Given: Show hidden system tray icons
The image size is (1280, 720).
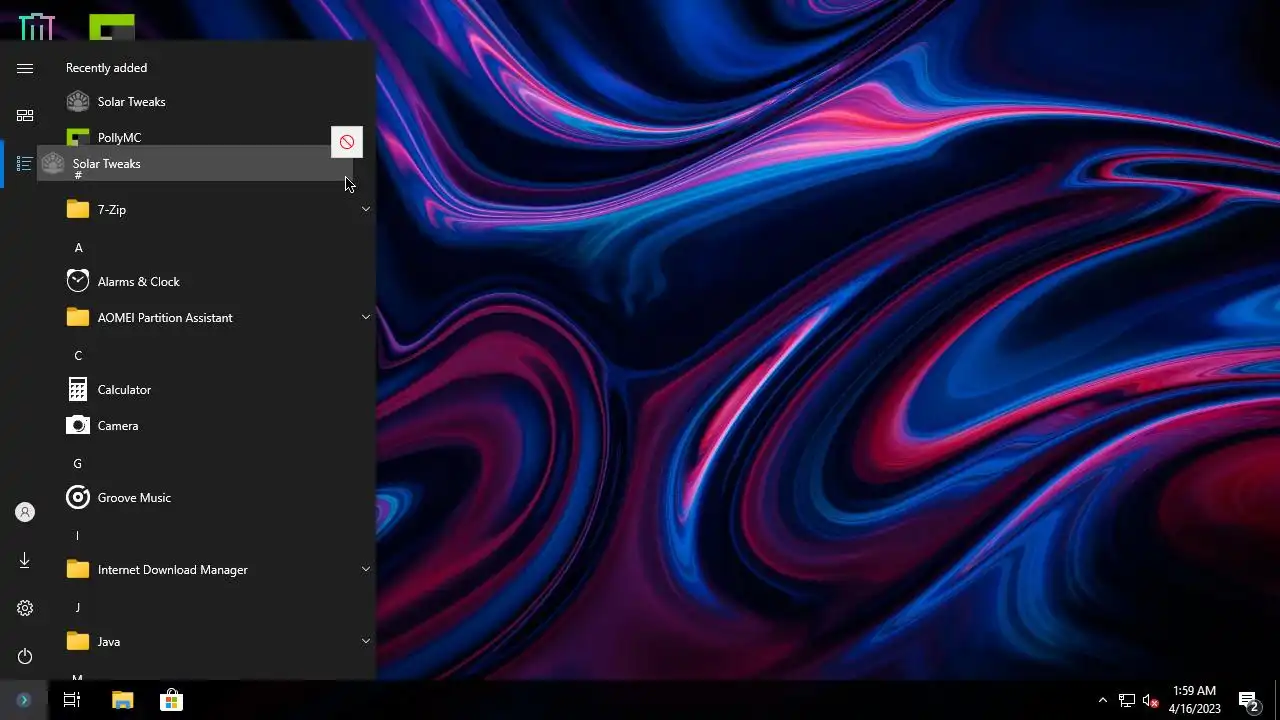Looking at the screenshot, I should pos(1103,700).
